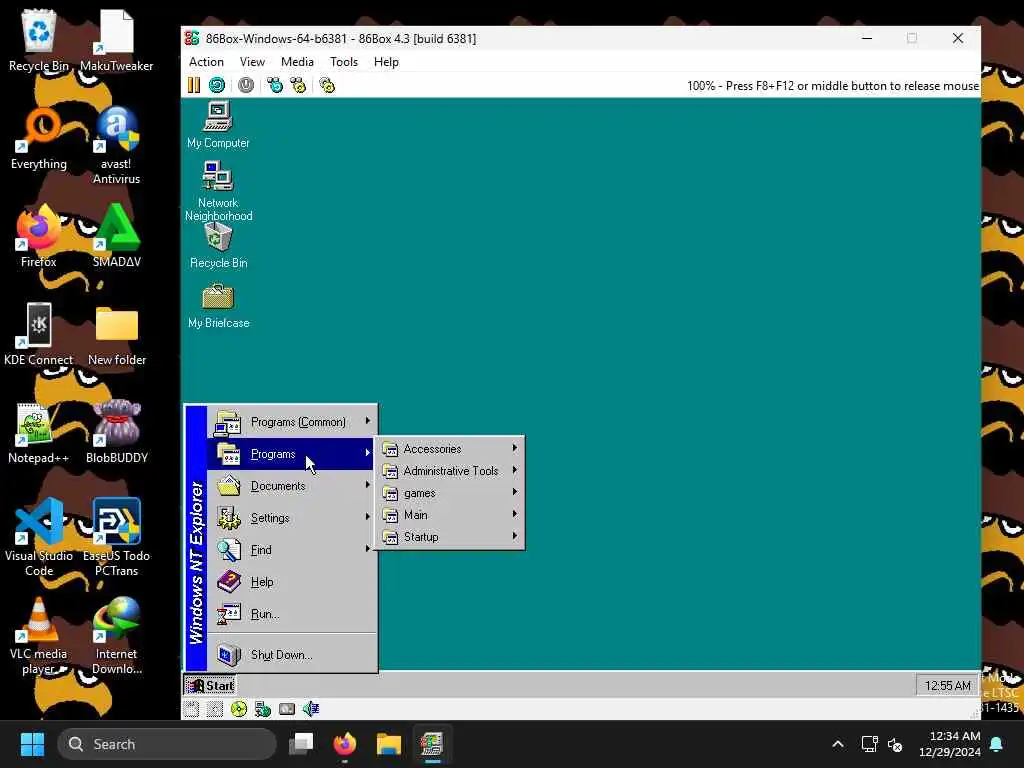
Task: Click the Windows taskbar Search box
Action: click(x=167, y=744)
